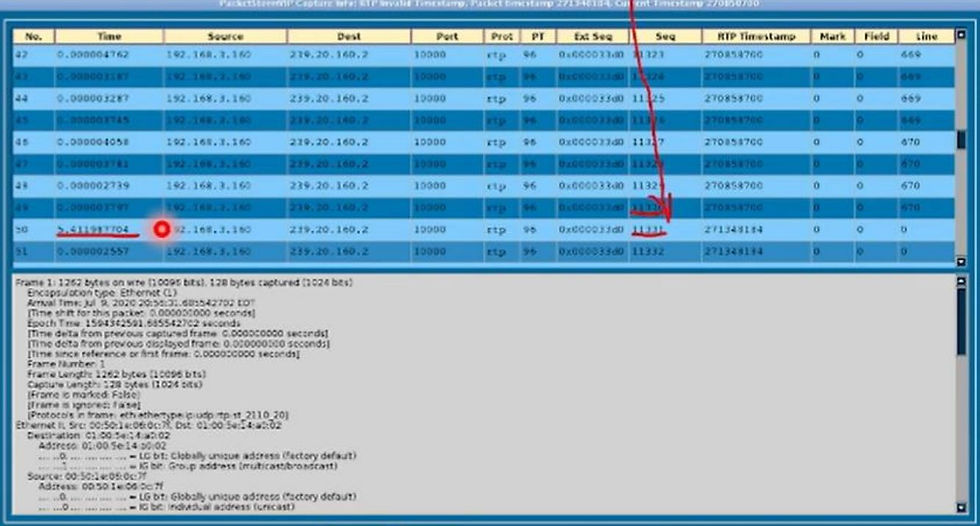Click the Source column header
Viewport: 980px width, 526px height.
coord(225,36)
